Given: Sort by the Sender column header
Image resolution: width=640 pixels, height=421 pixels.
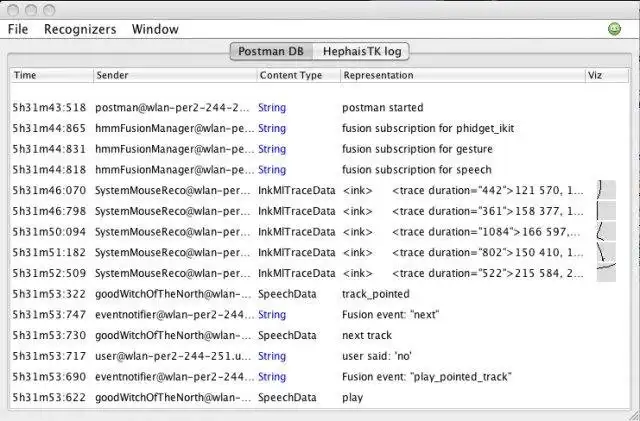Looking at the screenshot, I should pyautogui.click(x=175, y=75).
